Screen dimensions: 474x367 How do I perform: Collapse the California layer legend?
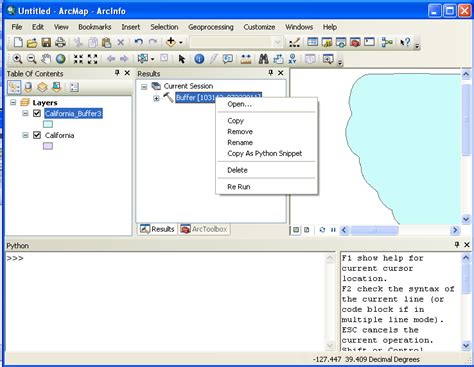25,135
